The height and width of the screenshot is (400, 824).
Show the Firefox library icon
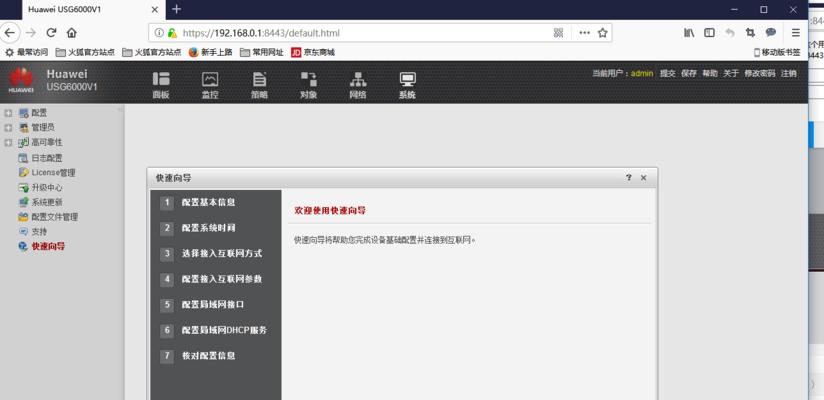pos(689,33)
